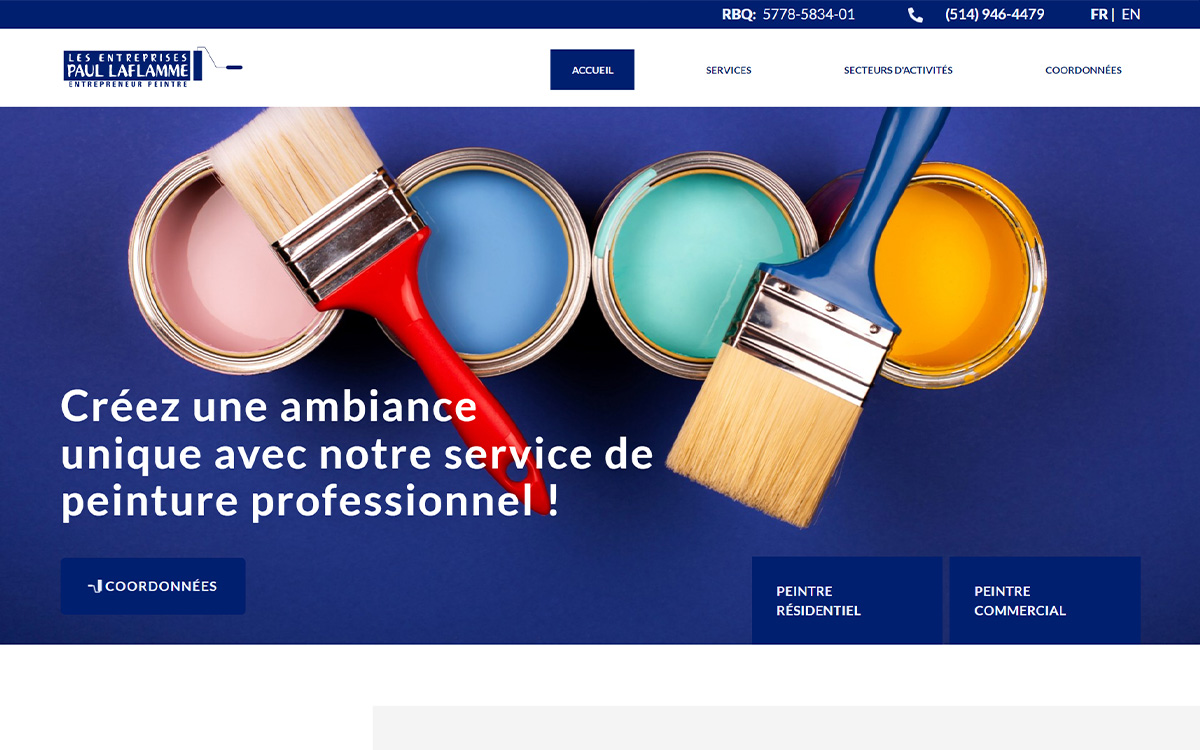The height and width of the screenshot is (750, 1200).
Task: Click the hero heading "Créez une ambiance unique"
Action: (357, 453)
